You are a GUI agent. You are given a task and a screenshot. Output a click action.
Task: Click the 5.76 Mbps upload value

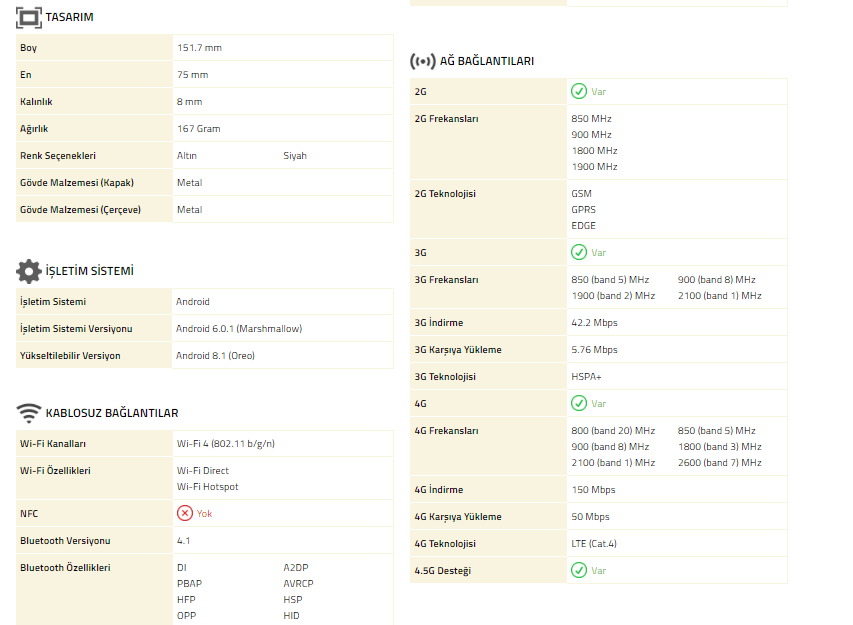[595, 350]
